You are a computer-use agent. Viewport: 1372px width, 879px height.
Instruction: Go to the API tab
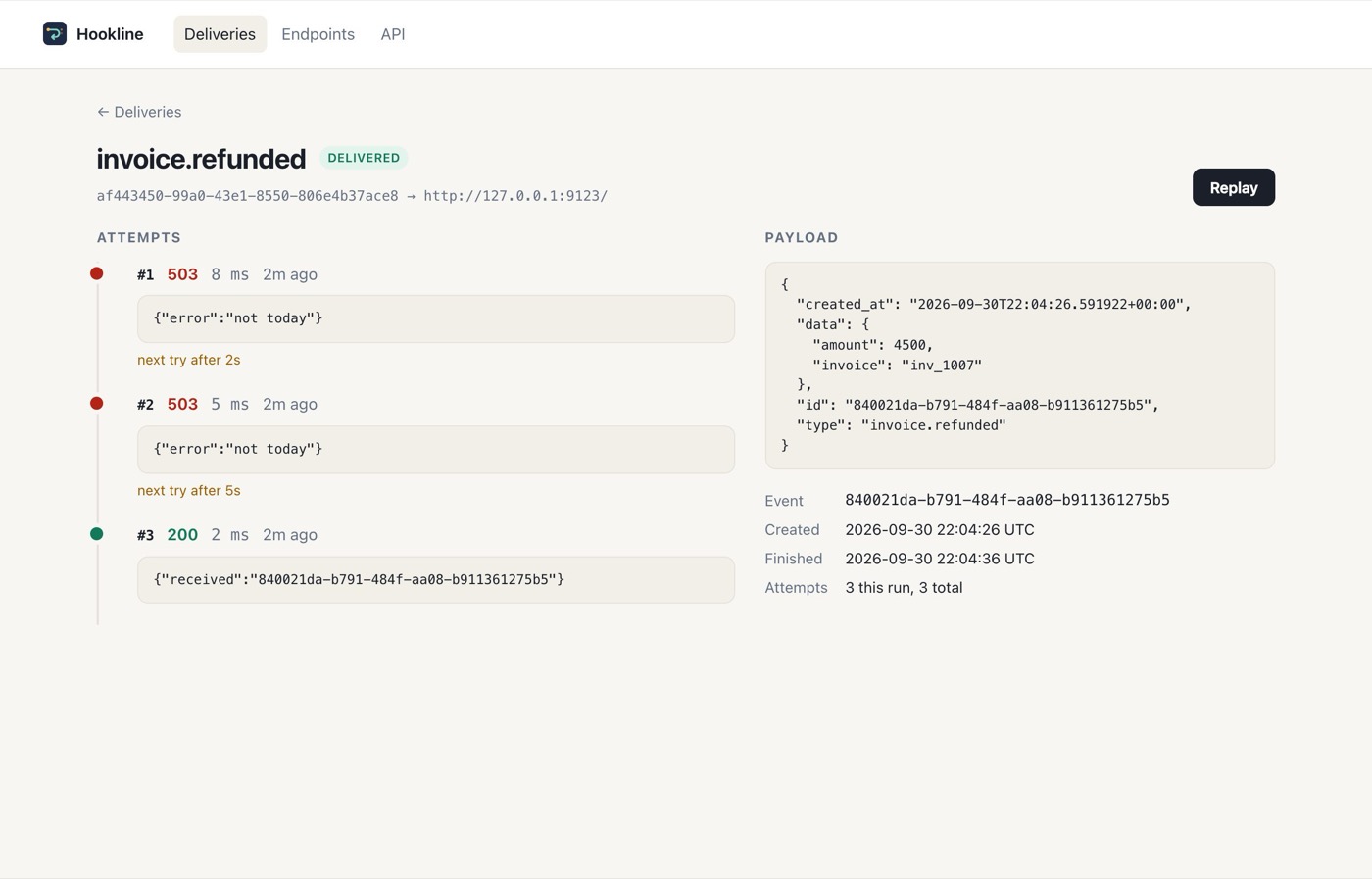pyautogui.click(x=393, y=34)
